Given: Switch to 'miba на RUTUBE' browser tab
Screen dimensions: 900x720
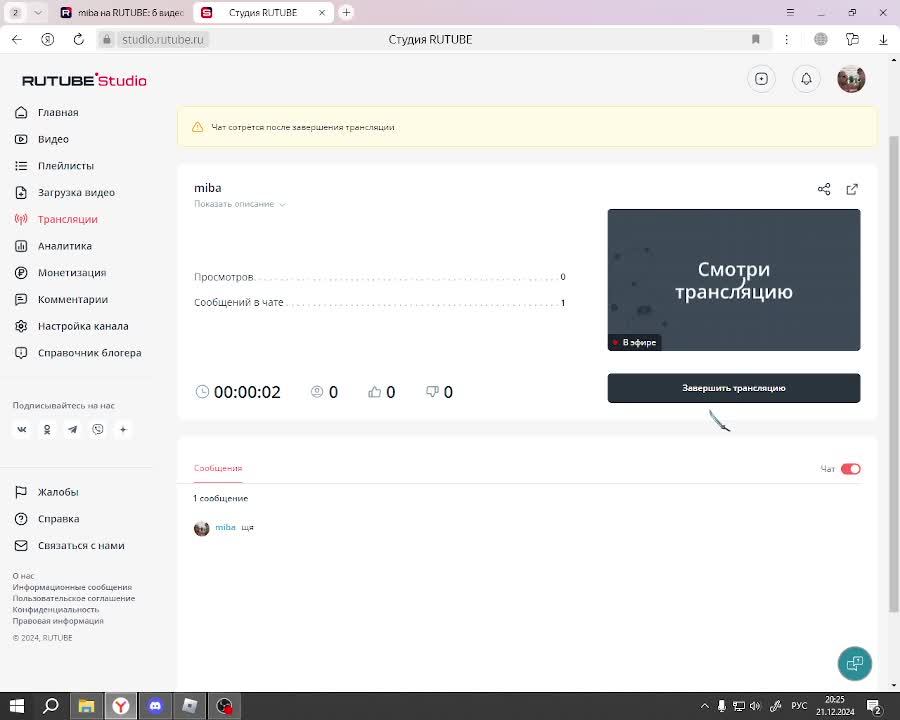Looking at the screenshot, I should [124, 13].
